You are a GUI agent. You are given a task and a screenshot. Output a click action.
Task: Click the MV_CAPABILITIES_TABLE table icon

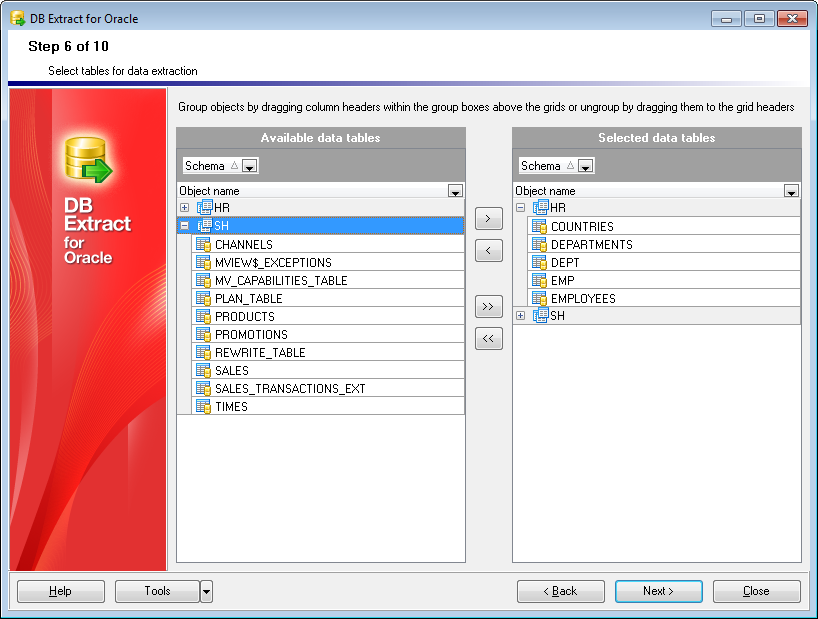[203, 280]
